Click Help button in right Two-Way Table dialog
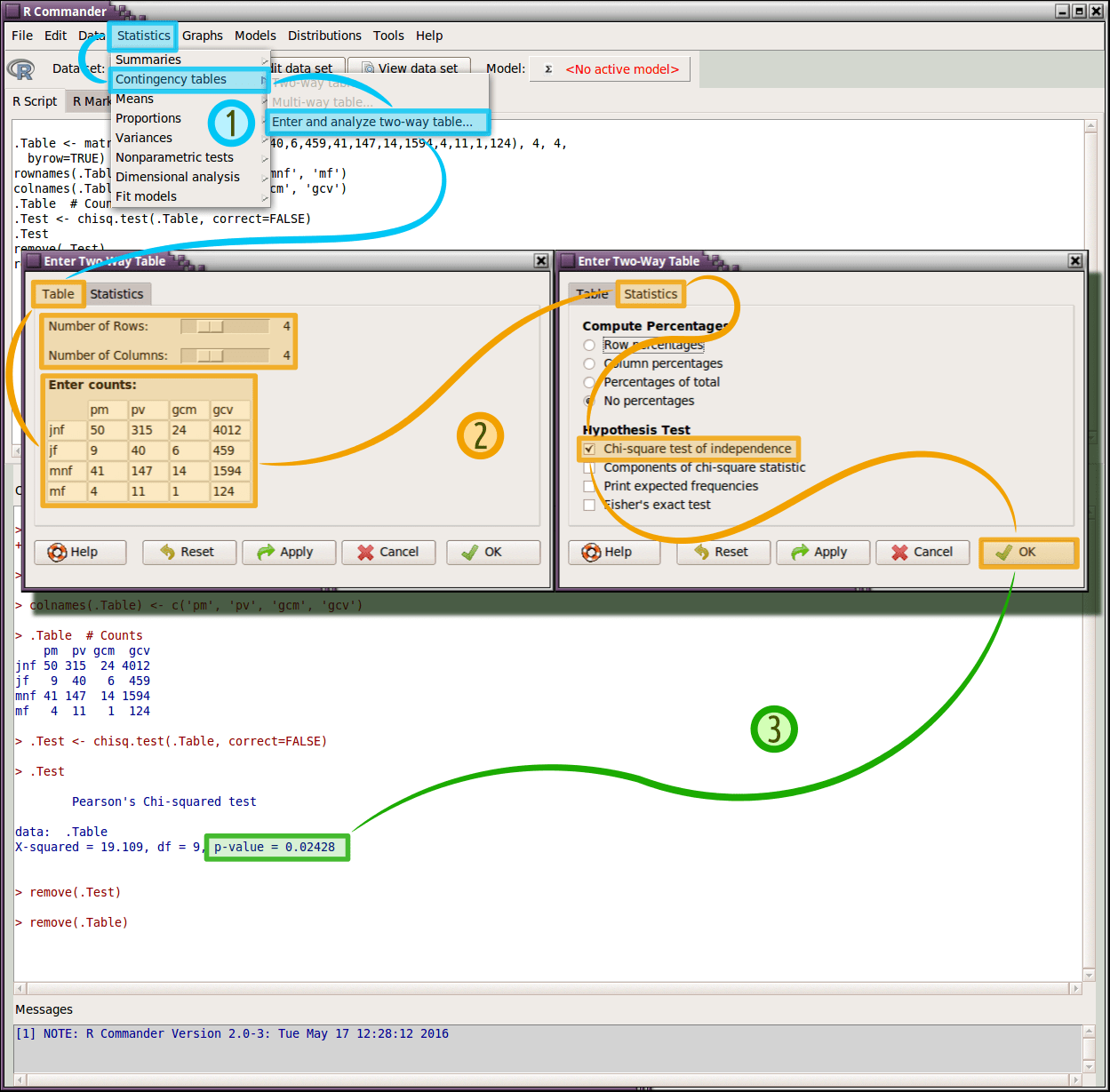This screenshot has height=1092, width=1110. pyautogui.click(x=614, y=552)
